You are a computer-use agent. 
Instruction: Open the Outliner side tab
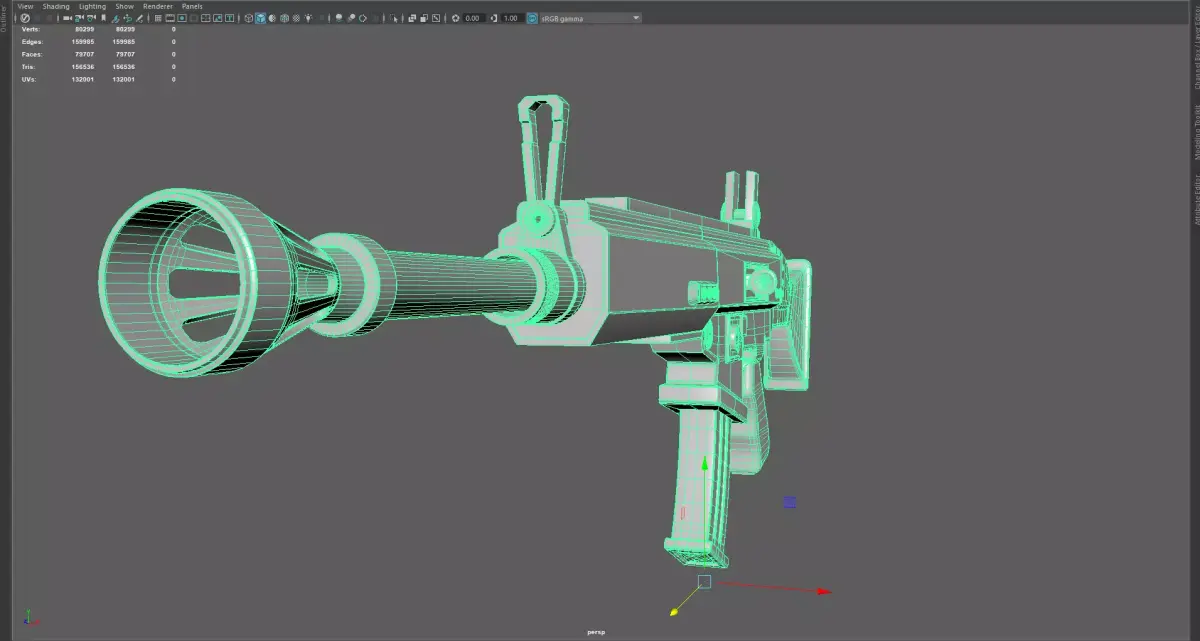[x=4, y=17]
